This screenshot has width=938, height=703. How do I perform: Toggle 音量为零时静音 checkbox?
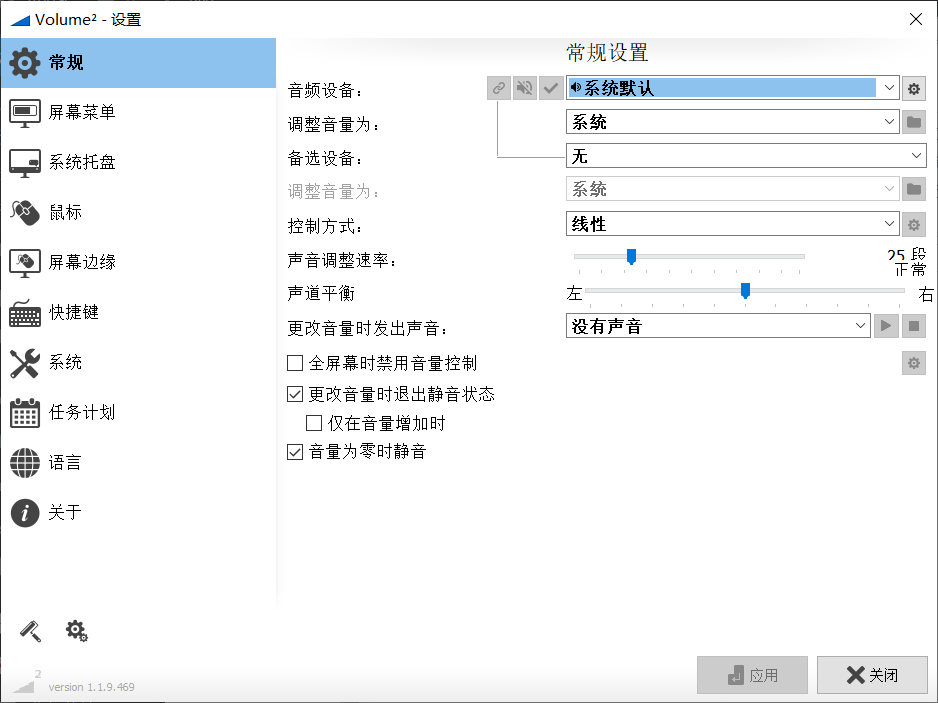[295, 452]
